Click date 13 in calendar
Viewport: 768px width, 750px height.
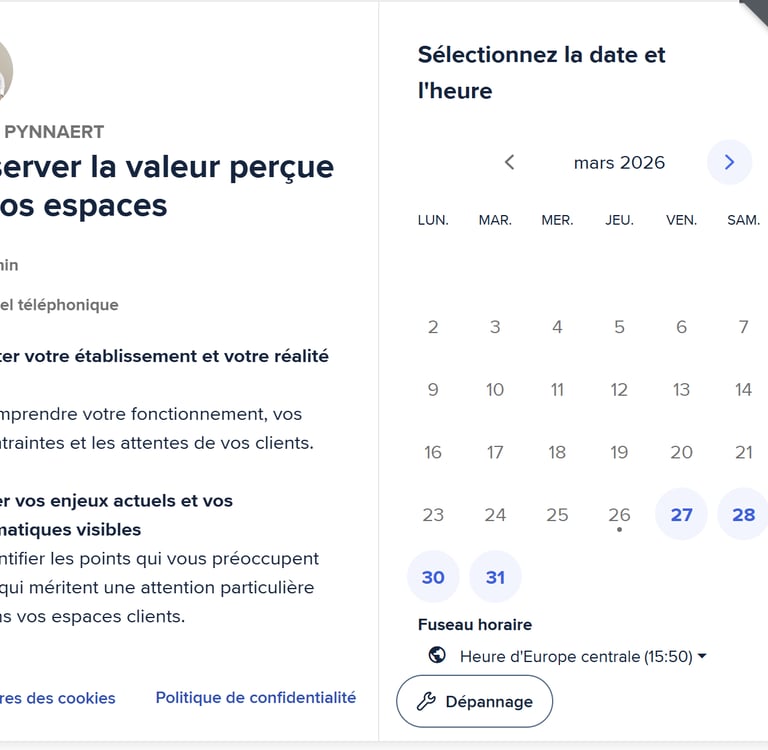(x=681, y=389)
